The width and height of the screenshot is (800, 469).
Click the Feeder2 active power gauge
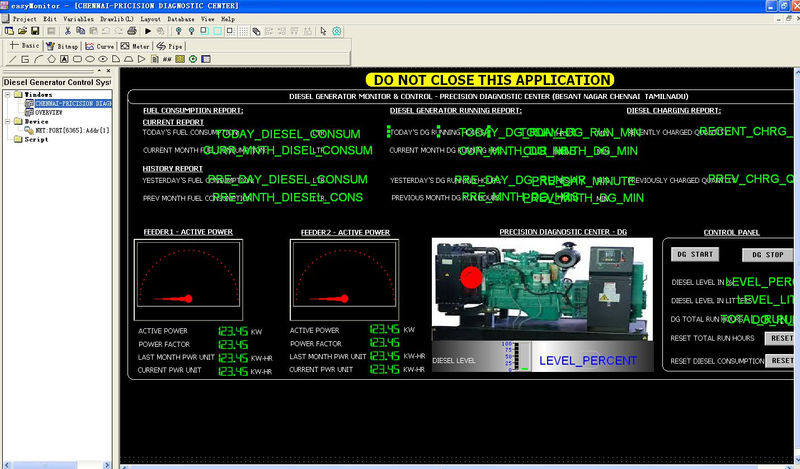(x=344, y=280)
